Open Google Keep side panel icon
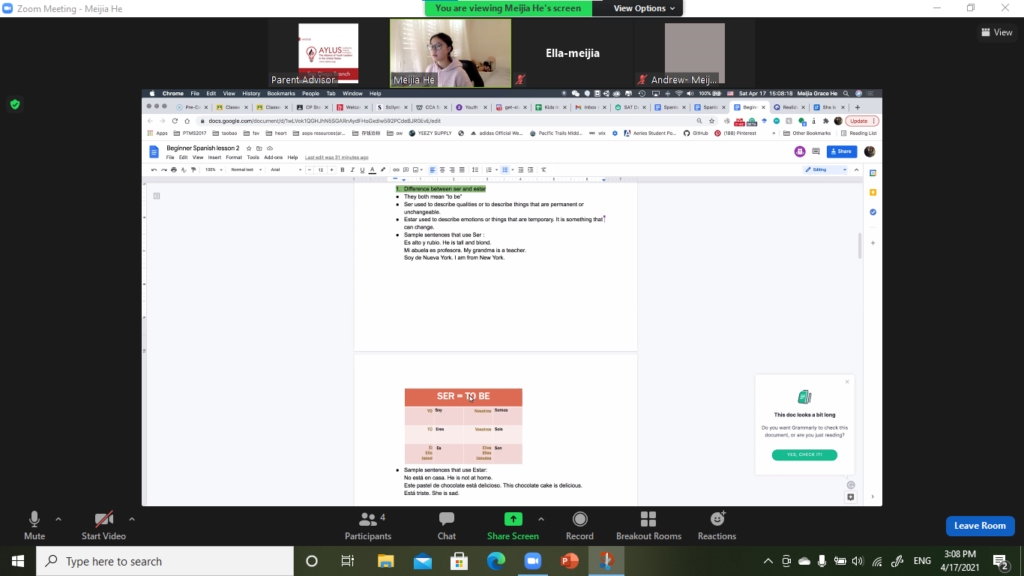Screen dimensions: 1024x576 click(873, 193)
